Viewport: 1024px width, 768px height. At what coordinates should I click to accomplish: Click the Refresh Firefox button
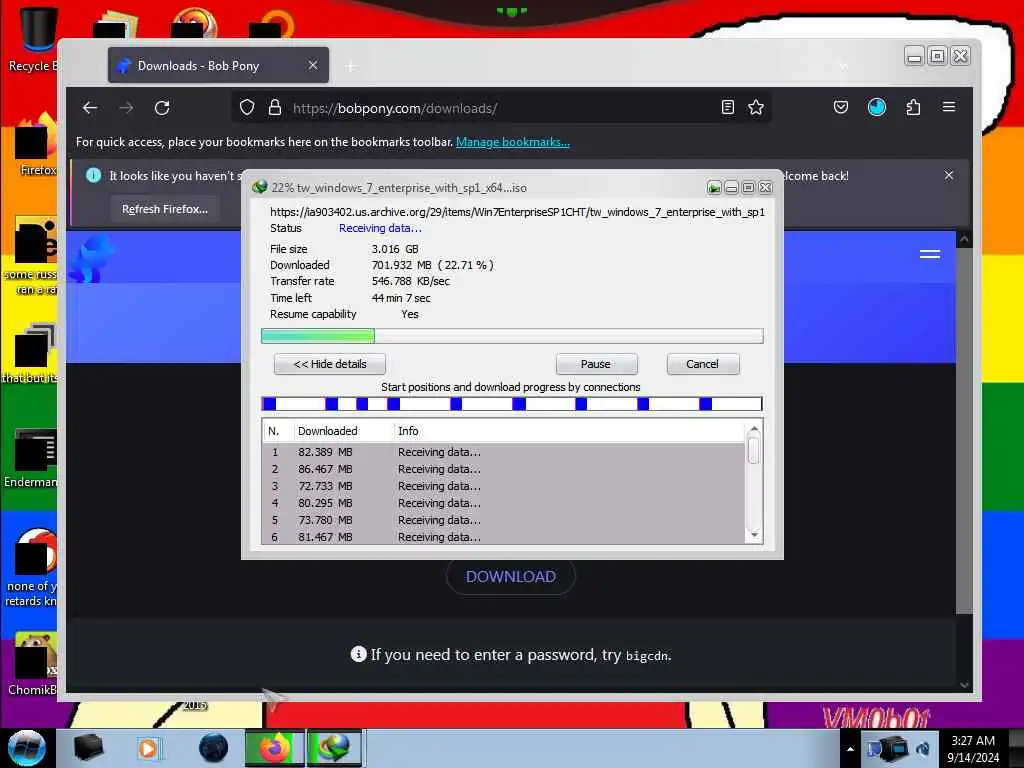165,209
